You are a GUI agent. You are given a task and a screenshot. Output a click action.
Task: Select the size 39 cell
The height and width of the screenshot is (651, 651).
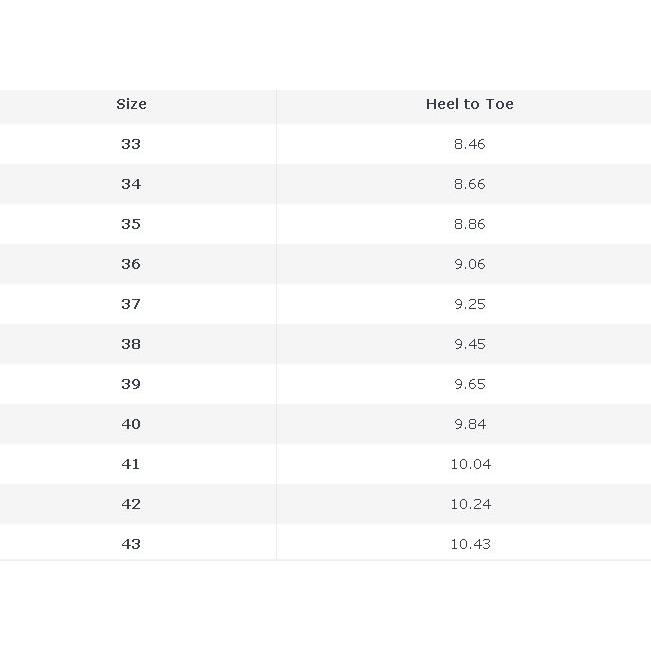[131, 384]
